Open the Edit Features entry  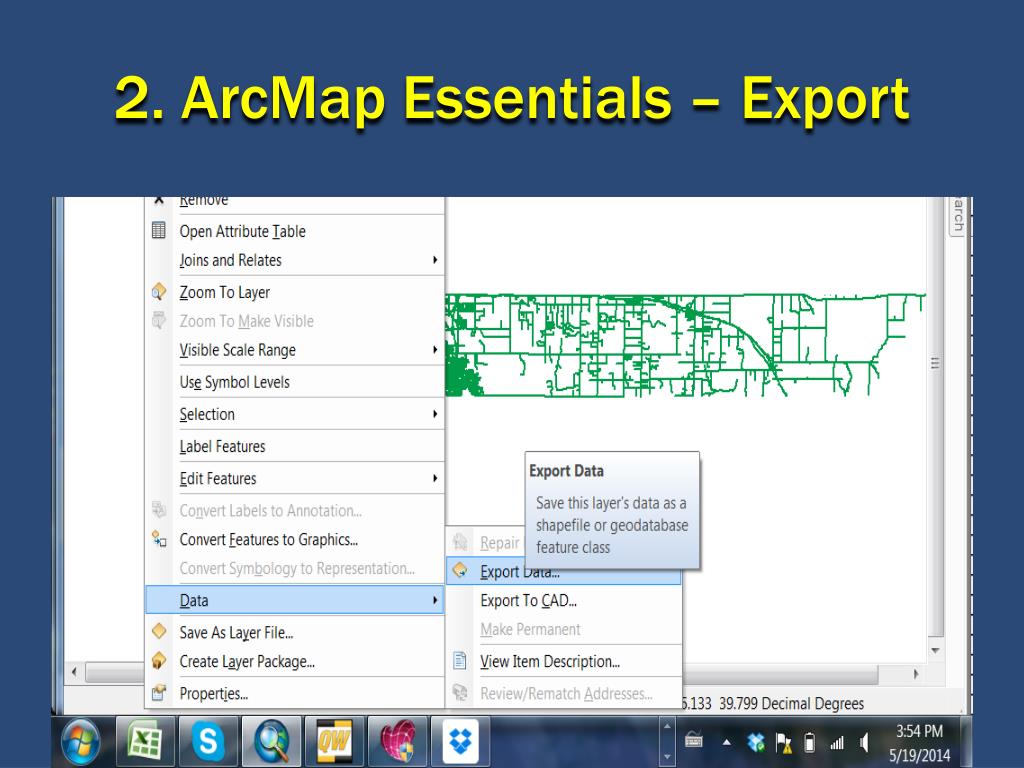point(295,478)
